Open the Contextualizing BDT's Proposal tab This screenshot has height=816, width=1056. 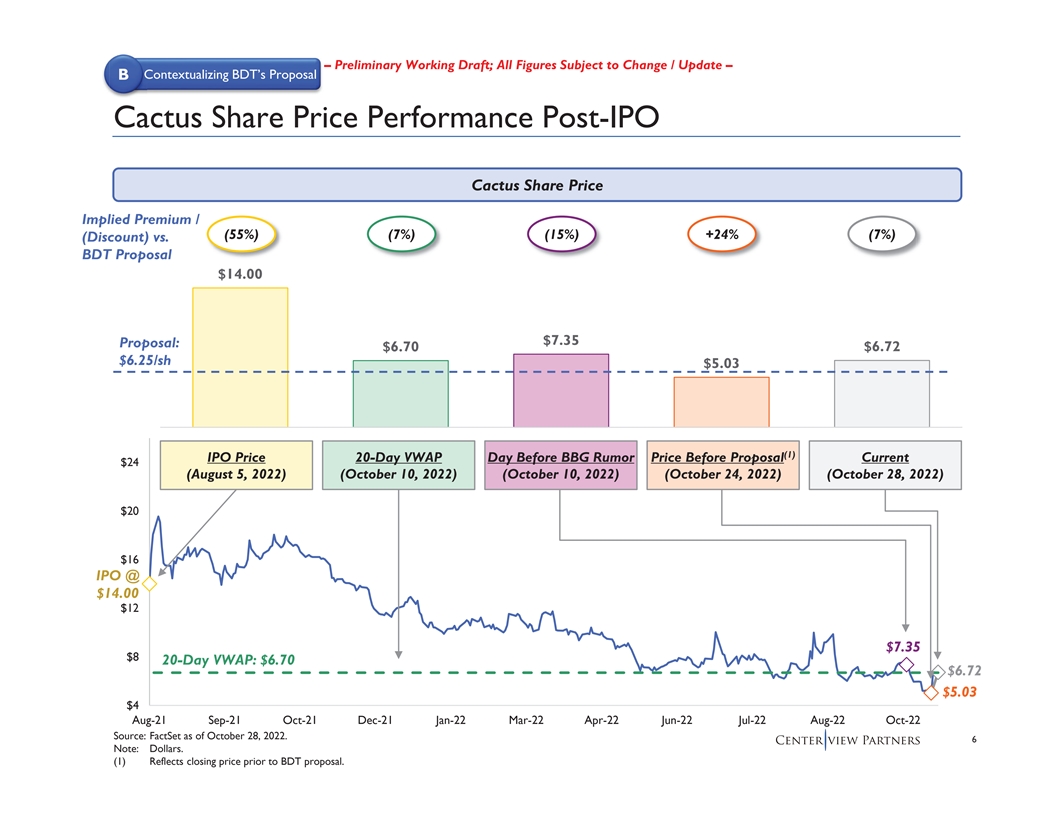pyautogui.click(x=229, y=75)
